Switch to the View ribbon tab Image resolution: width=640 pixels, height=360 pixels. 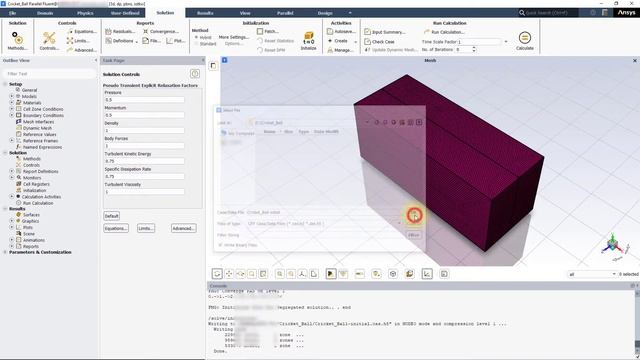pos(245,13)
